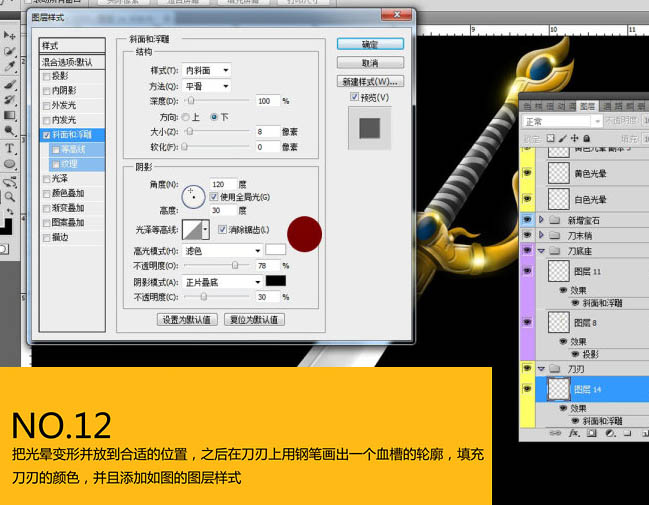Enable the 投影 drop shadow checkbox
Image resolution: width=649 pixels, height=505 pixels.
(47, 77)
